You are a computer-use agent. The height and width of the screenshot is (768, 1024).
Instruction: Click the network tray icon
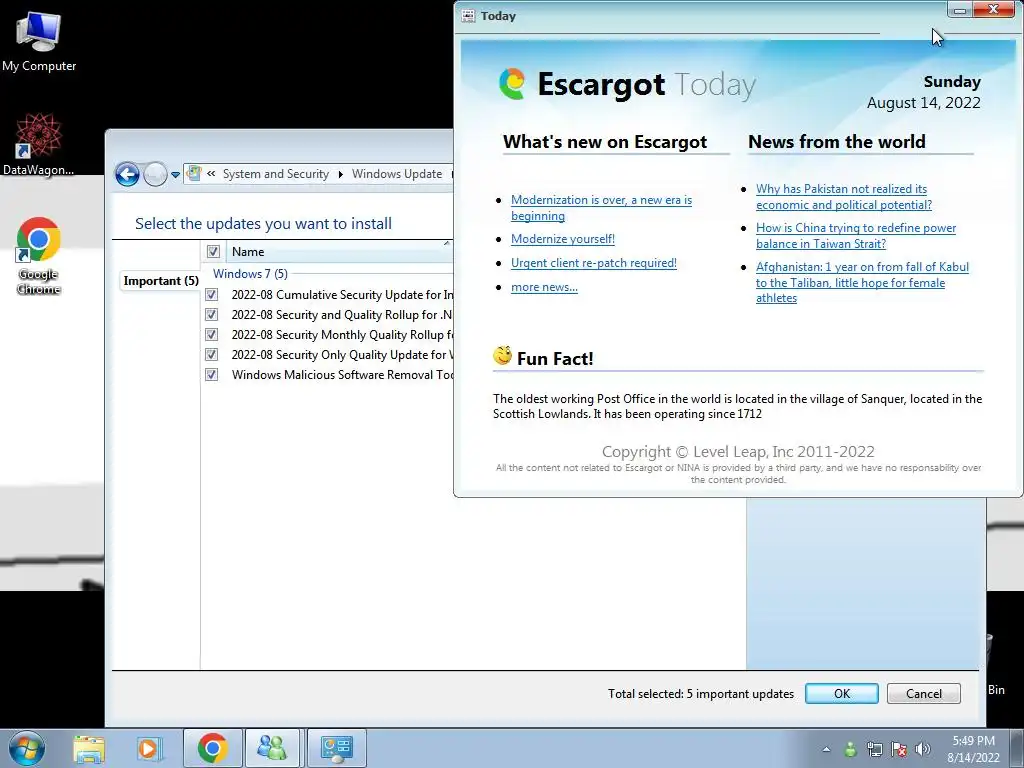point(874,749)
